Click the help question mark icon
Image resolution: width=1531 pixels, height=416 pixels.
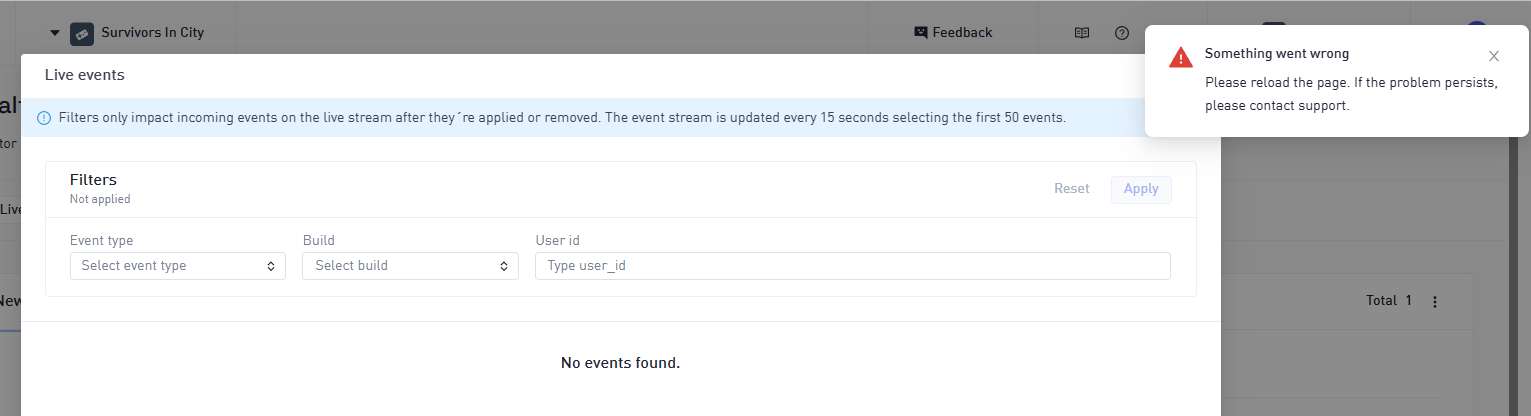[x=1121, y=33]
